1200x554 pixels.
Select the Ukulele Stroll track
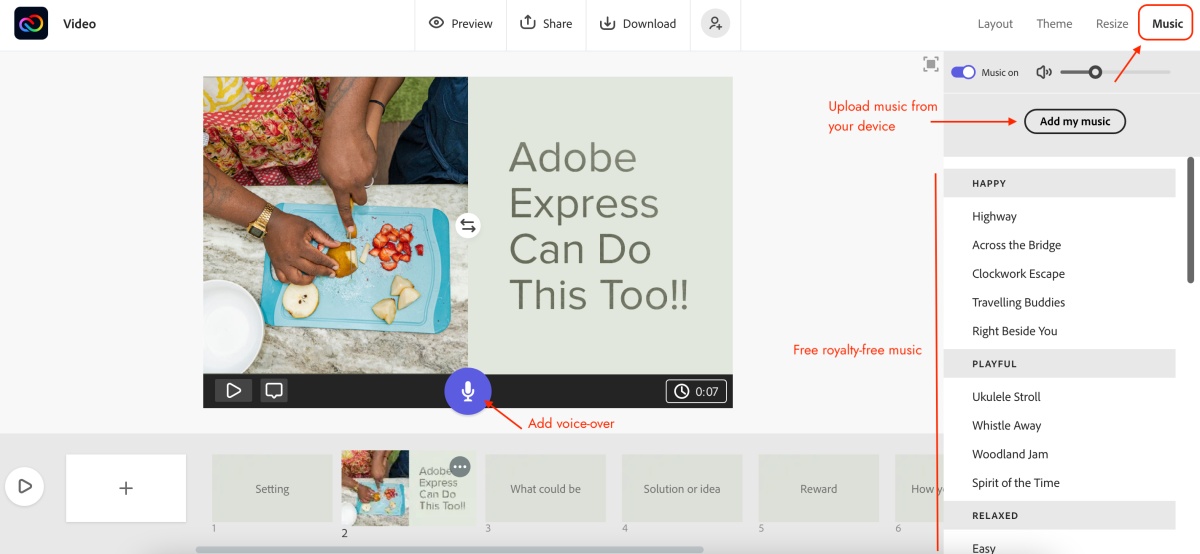click(x=1006, y=397)
